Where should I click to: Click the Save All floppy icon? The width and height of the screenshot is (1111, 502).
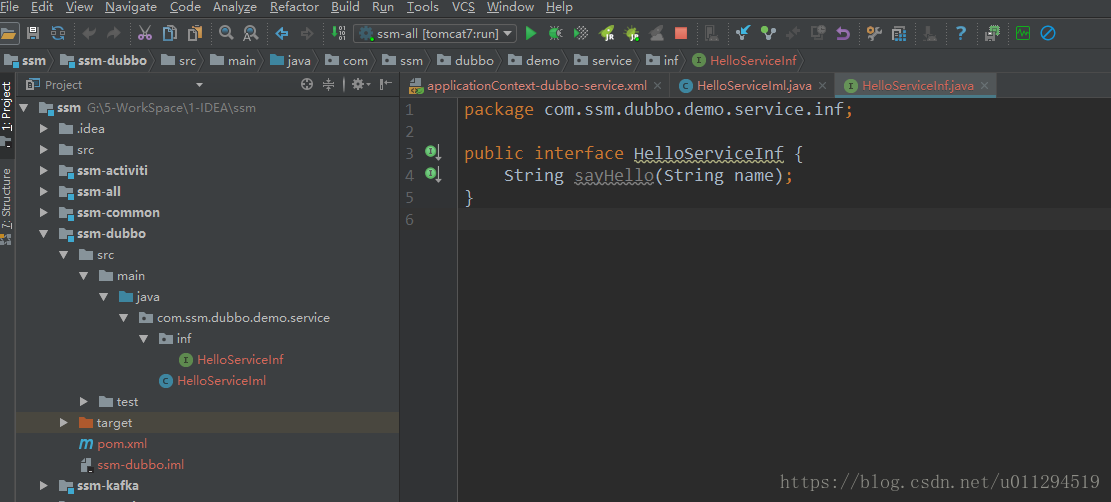pos(33,33)
